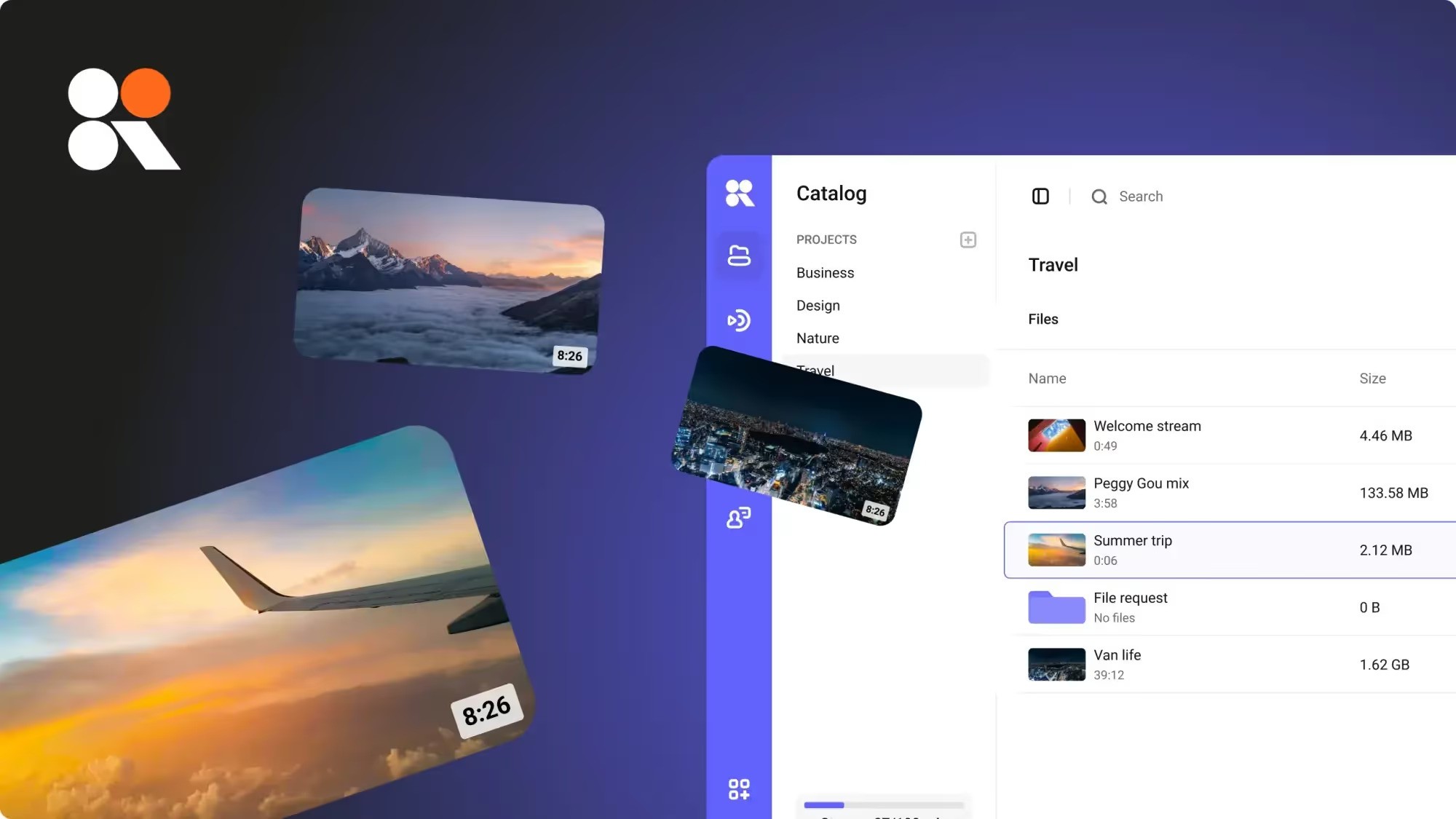Click the Peggy Gou mix thumbnail
Image resolution: width=1456 pixels, height=819 pixels.
1056,493
